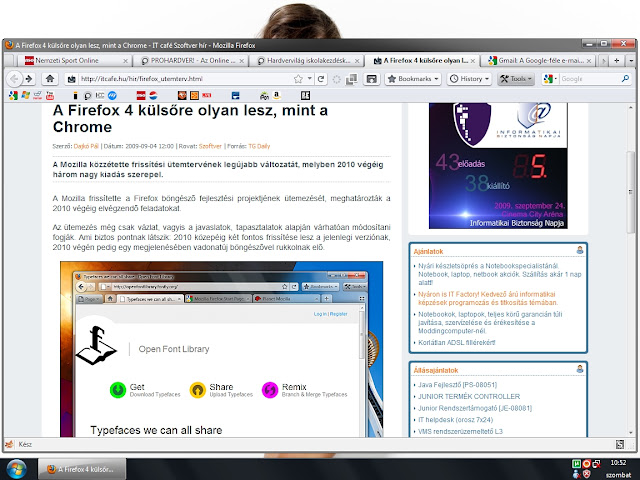Screen dimensions: 640x480
Task: Click the green tray icon in the taskbar
Action: coord(576,463)
